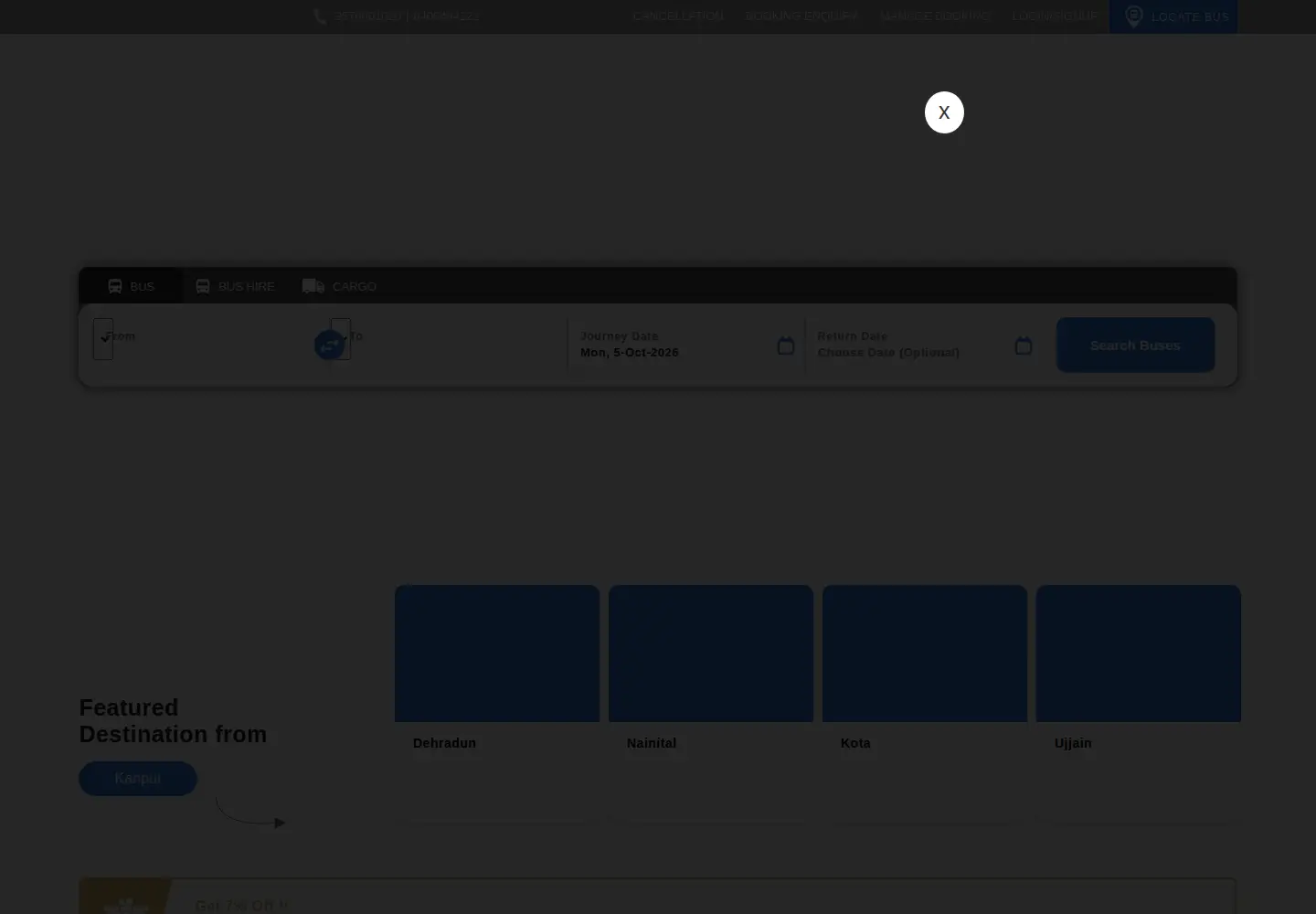The height and width of the screenshot is (914, 1316).
Task: Click the bus icon on BUS tab
Action: click(x=115, y=286)
